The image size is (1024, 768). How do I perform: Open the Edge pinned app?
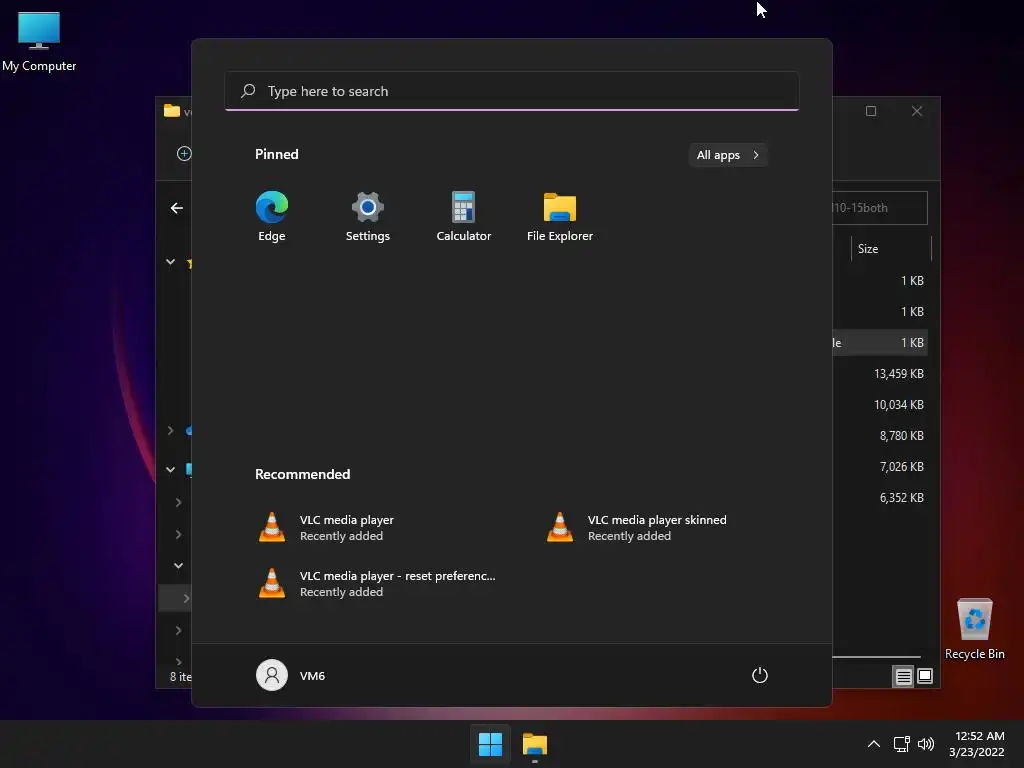[x=272, y=217]
